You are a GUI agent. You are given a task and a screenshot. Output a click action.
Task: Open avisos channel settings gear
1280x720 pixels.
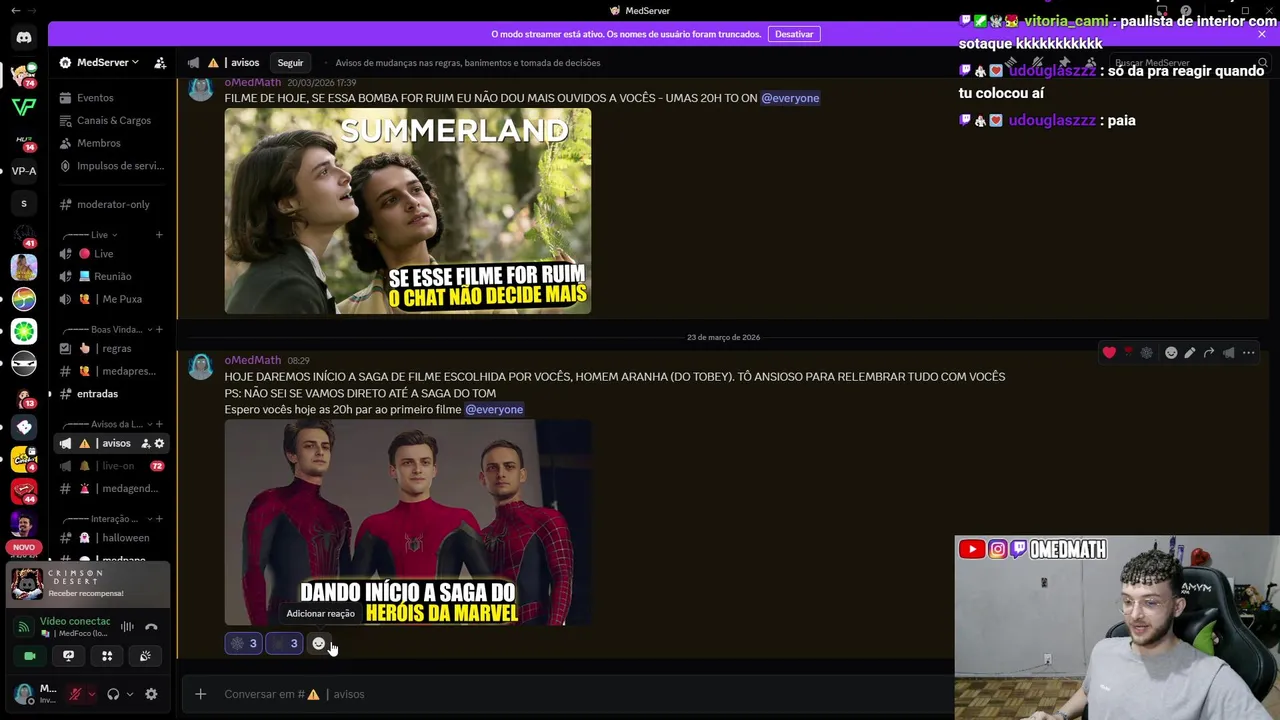tap(159, 443)
